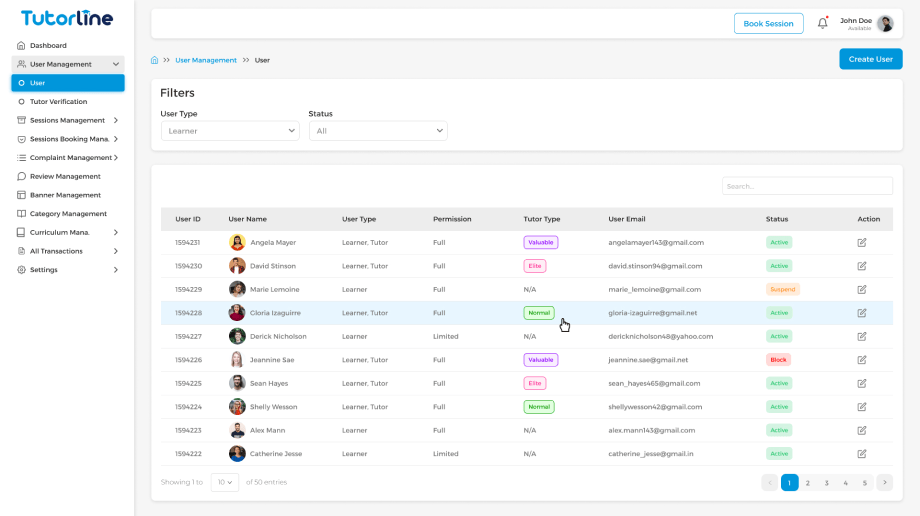Viewport: 920px width, 516px height.
Task: Click edit icon for Marie Lemoine
Action: tap(861, 289)
